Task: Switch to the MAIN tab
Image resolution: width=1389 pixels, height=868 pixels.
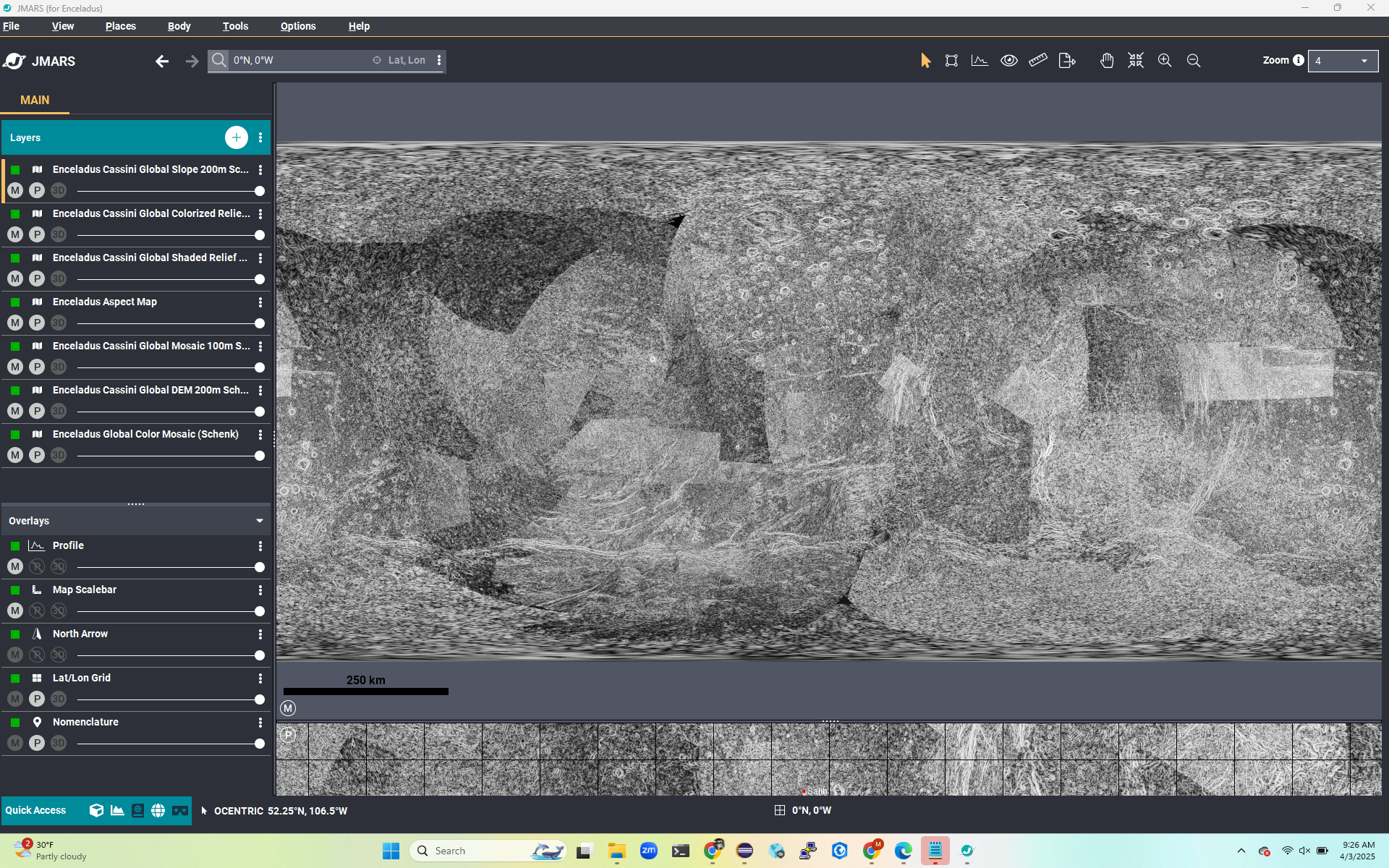Action: [35, 101]
